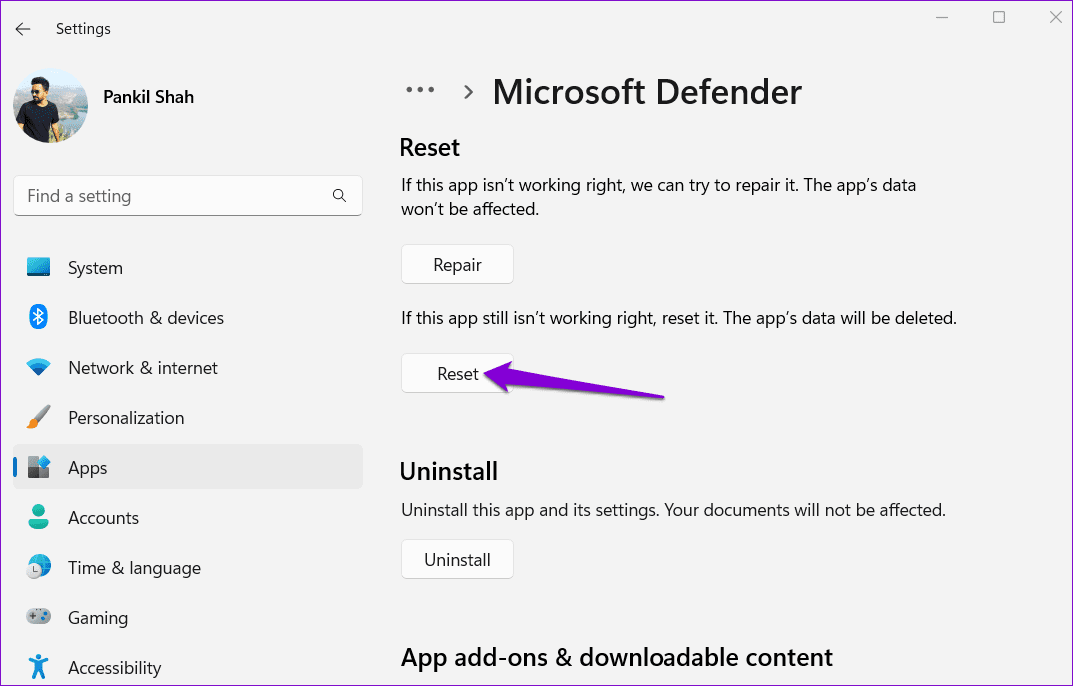
Task: Click the Settings window title text
Action: (x=83, y=29)
